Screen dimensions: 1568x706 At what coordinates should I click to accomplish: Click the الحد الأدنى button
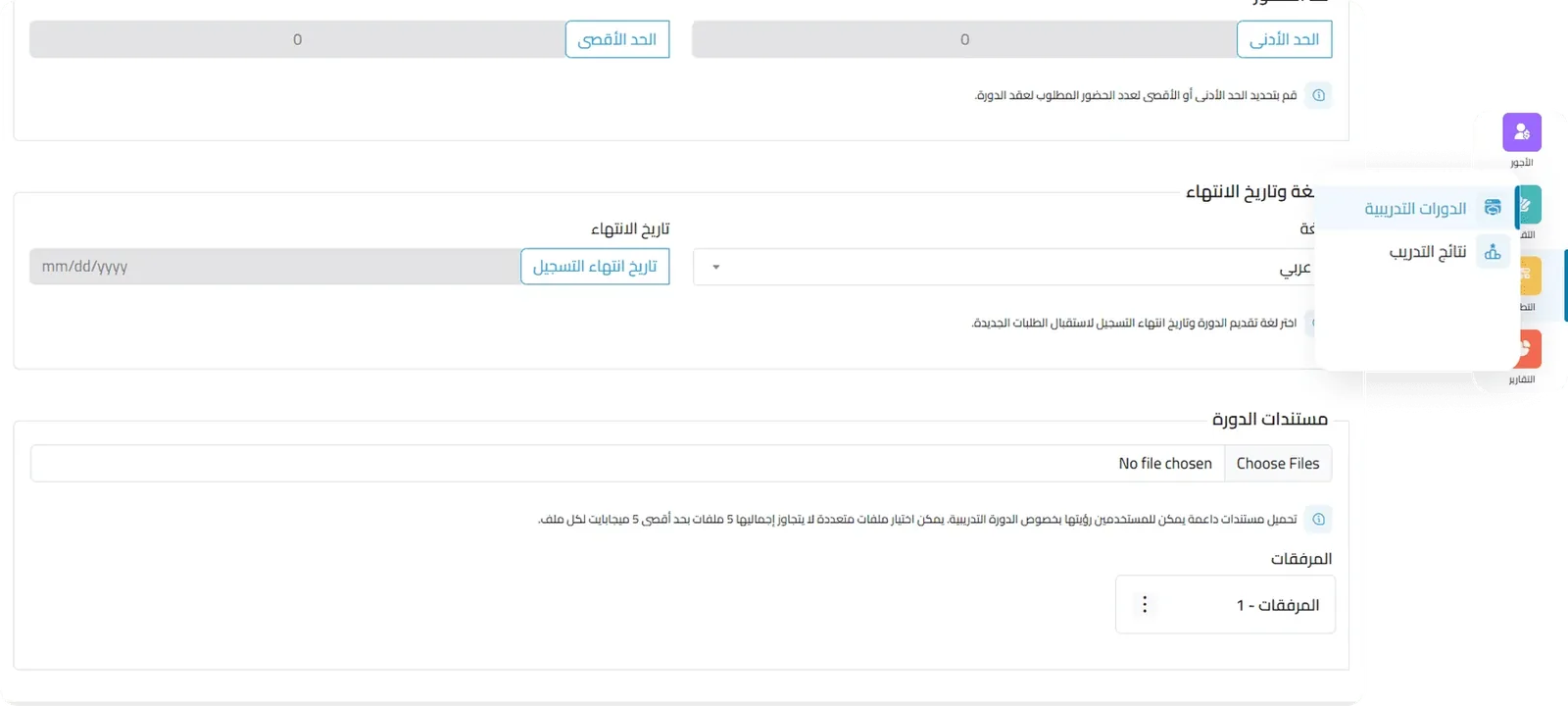[1285, 39]
